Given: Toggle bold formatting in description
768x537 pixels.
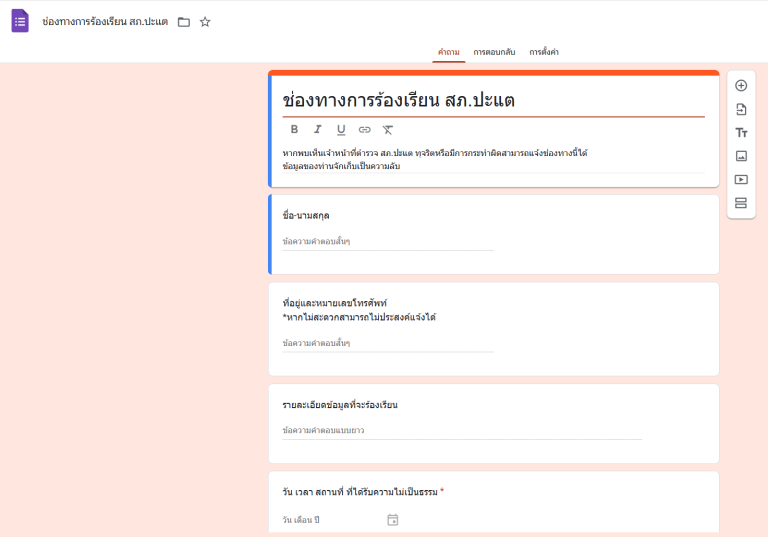Looking at the screenshot, I should [x=294, y=129].
